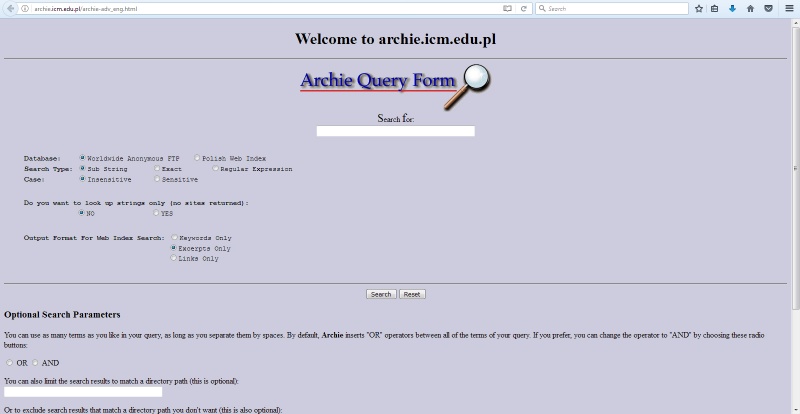800x414 pixels.
Task: Click the Optional Search Parameters heading
Action: [x=62, y=314]
